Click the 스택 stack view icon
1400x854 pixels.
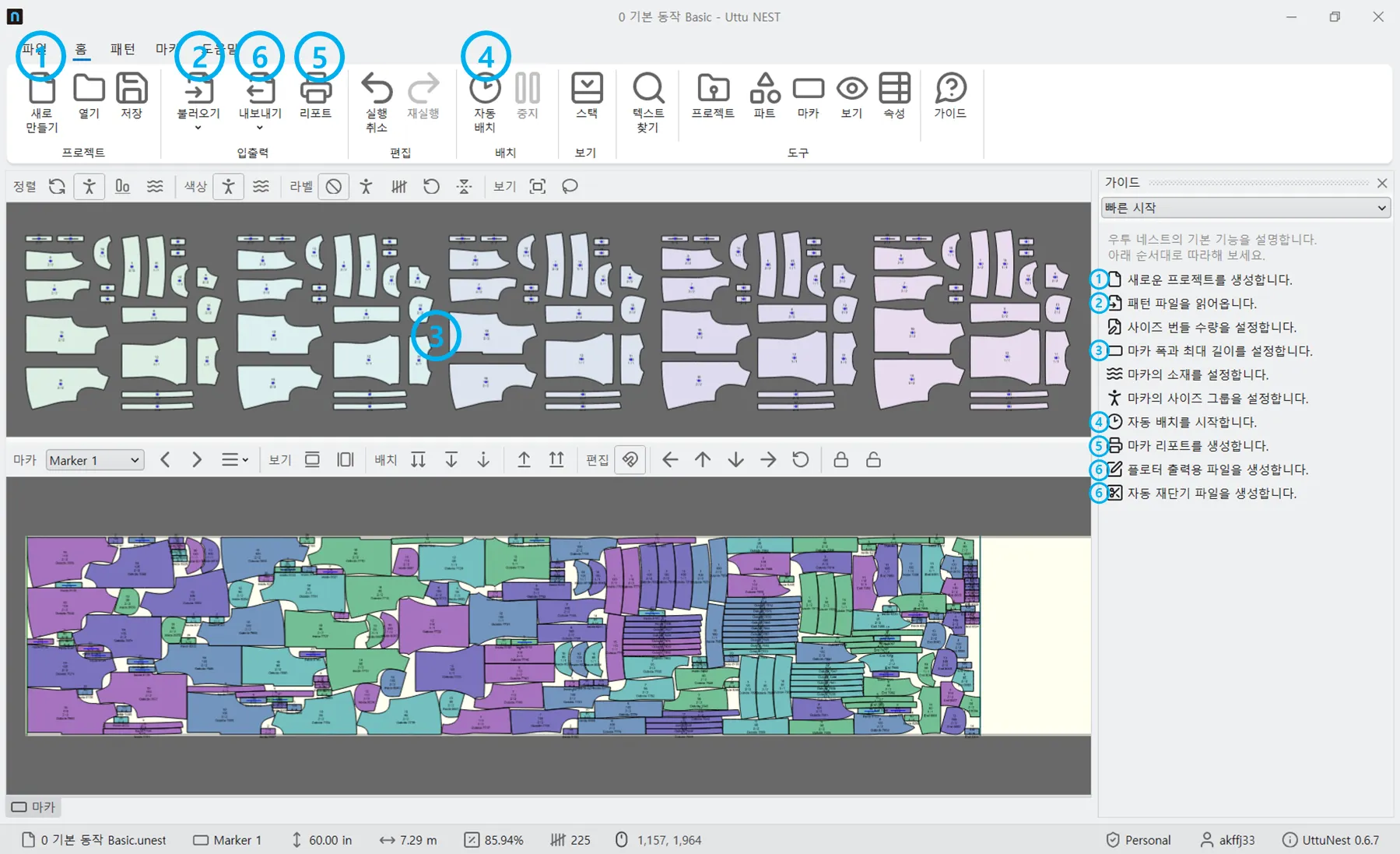click(x=586, y=90)
